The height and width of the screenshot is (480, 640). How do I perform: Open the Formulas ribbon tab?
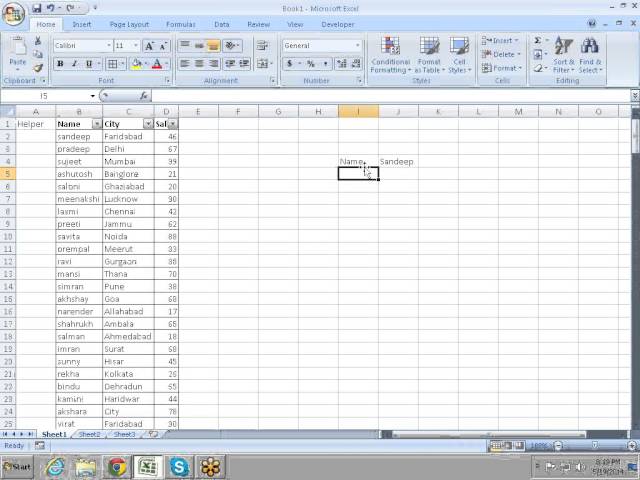point(181,24)
